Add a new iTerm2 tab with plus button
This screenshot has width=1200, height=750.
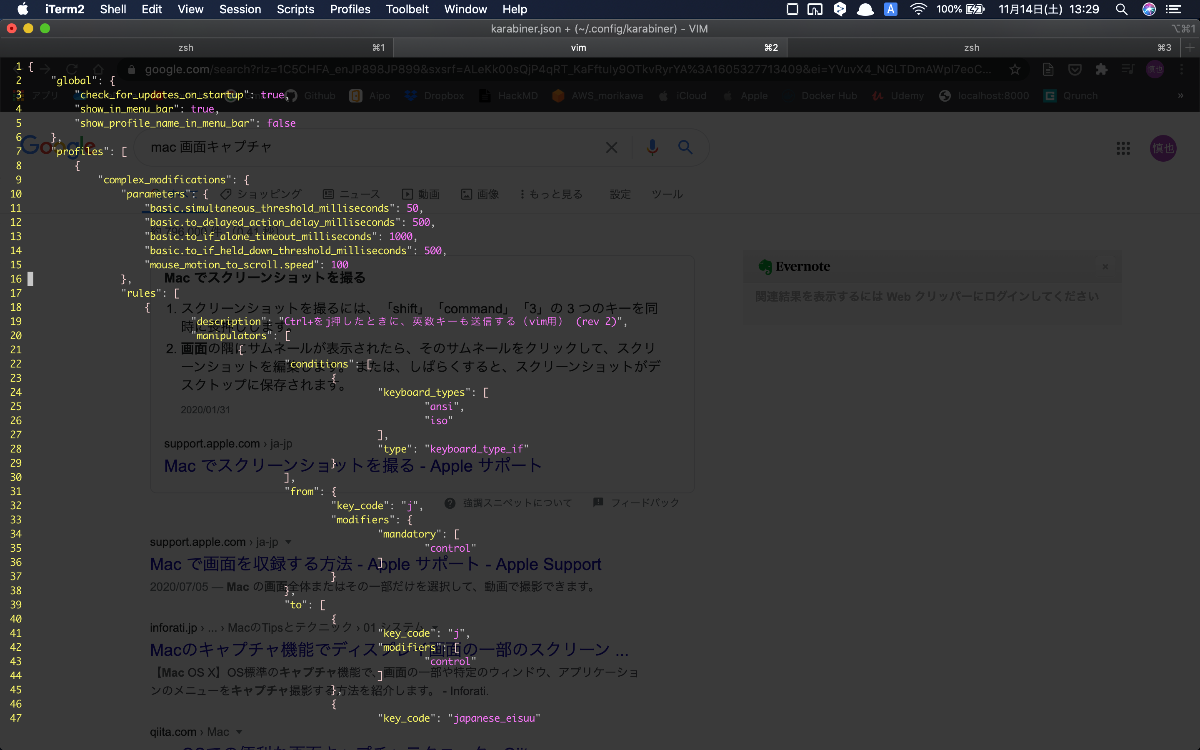1189,48
